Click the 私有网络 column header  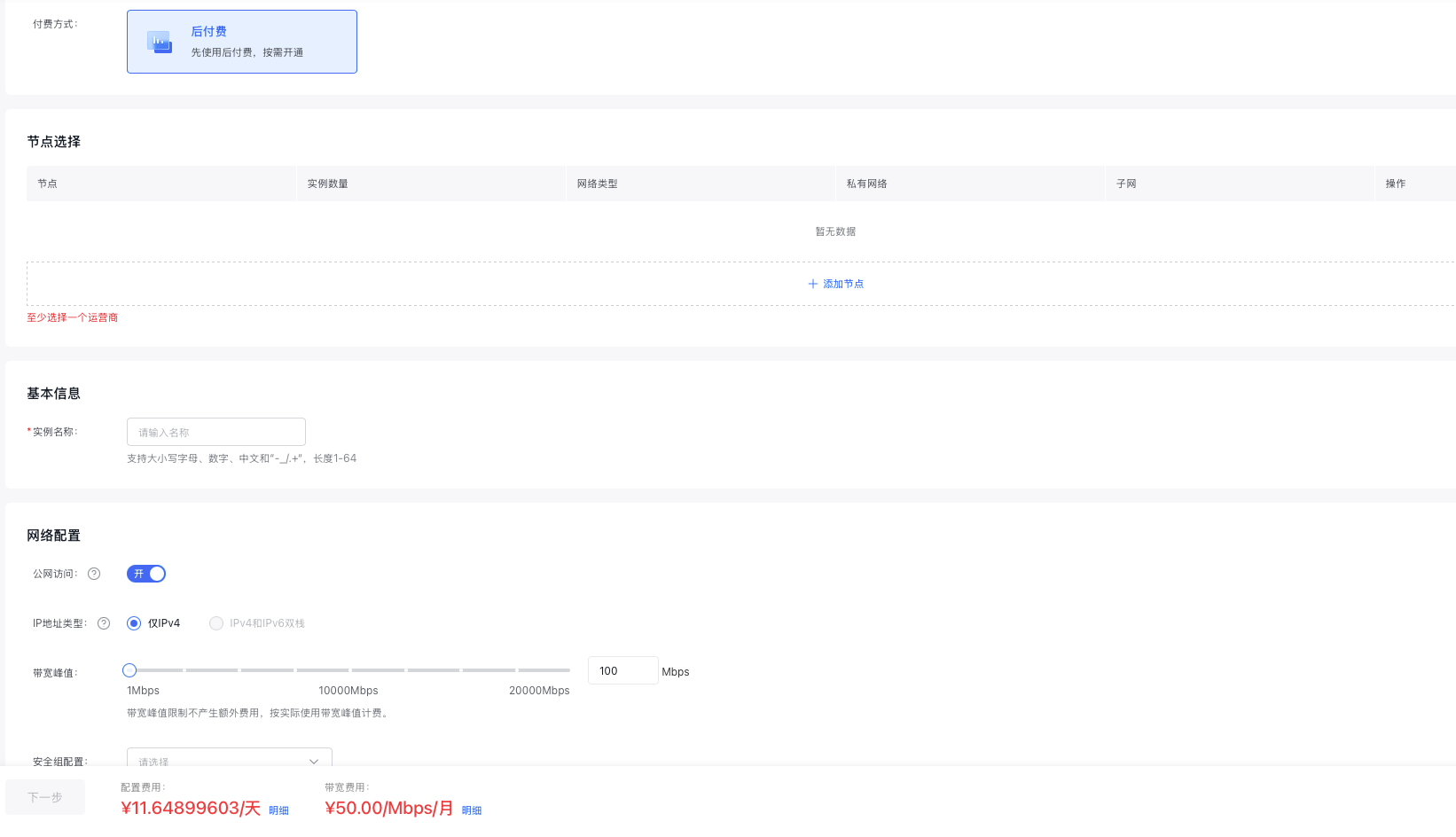tap(867, 184)
